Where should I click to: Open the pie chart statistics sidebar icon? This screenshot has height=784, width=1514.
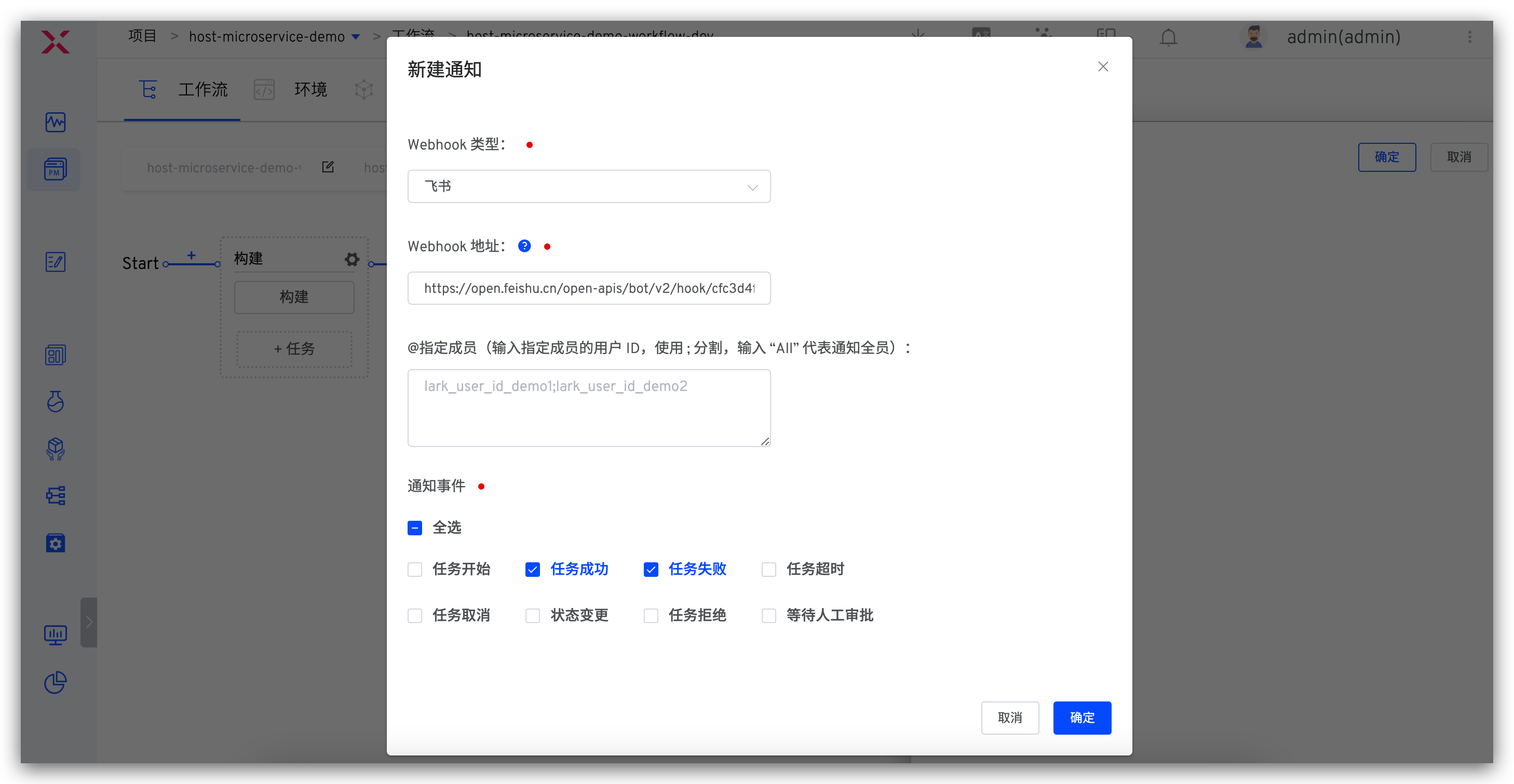[x=55, y=682]
